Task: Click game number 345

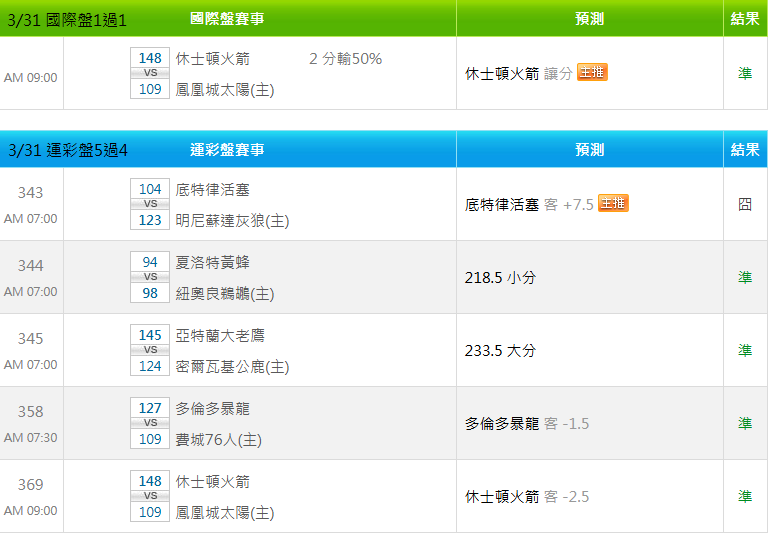Action: (30, 339)
